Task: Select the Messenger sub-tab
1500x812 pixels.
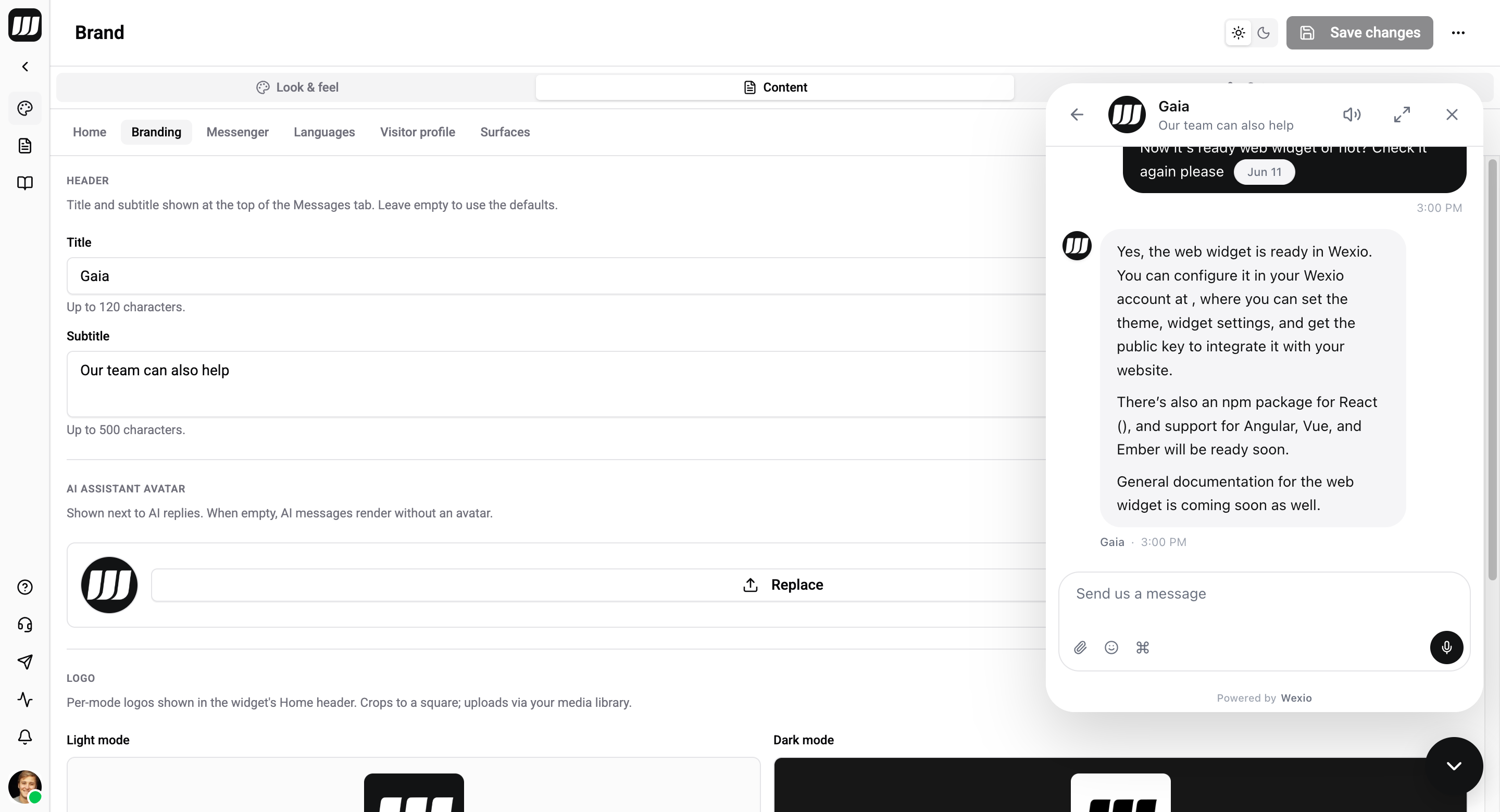Action: [x=238, y=132]
